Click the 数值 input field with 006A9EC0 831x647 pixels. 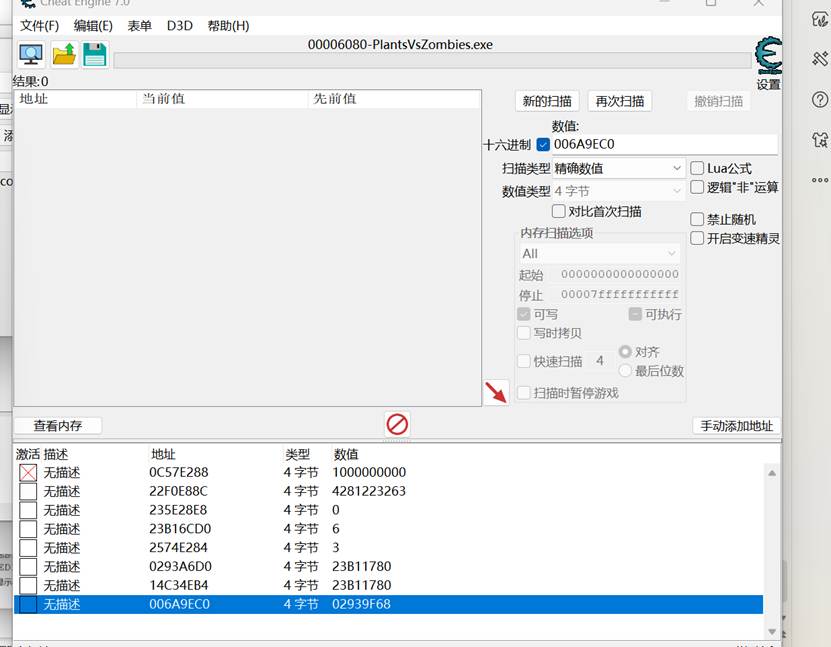tap(665, 144)
